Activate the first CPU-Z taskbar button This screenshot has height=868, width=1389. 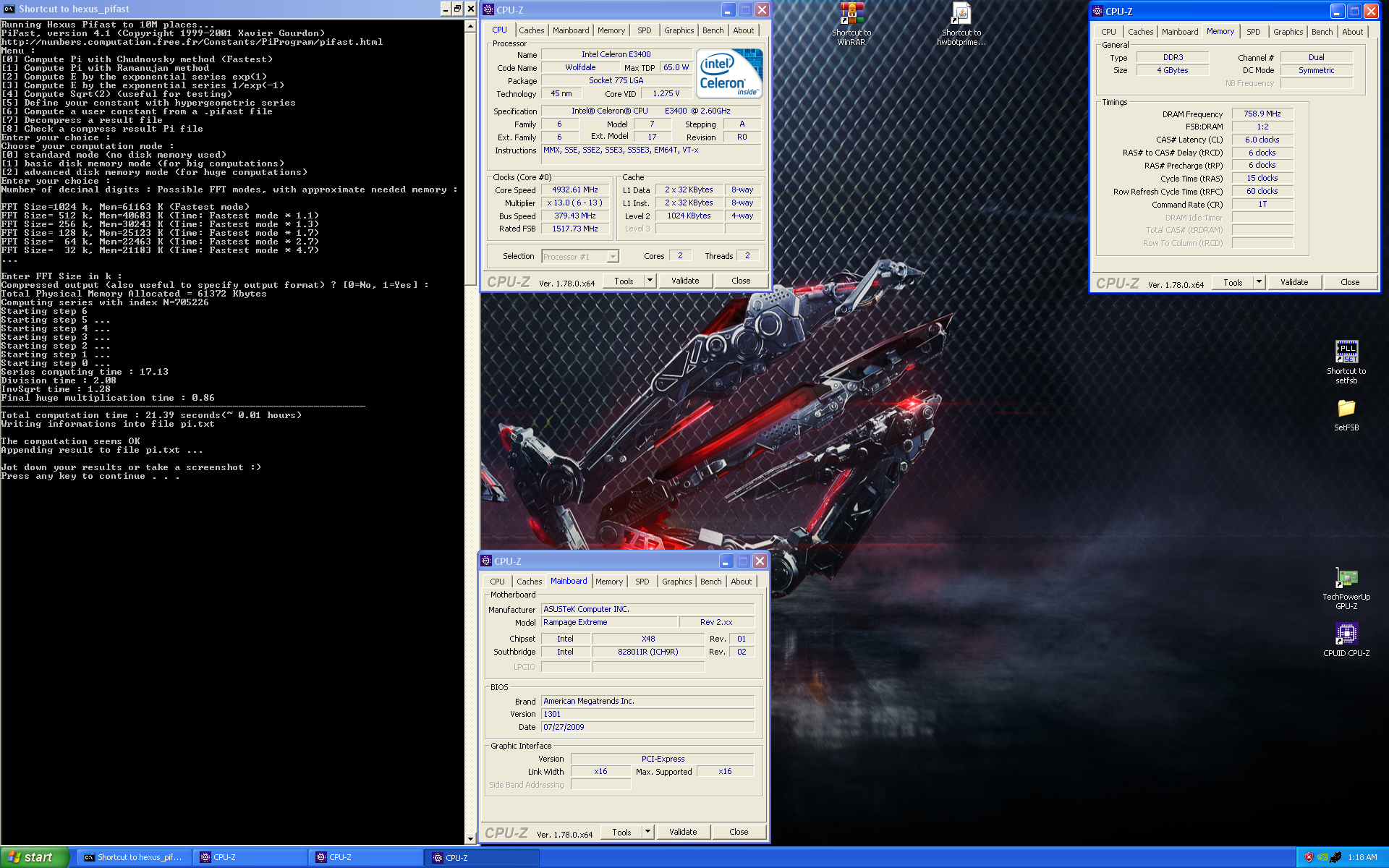coord(250,857)
